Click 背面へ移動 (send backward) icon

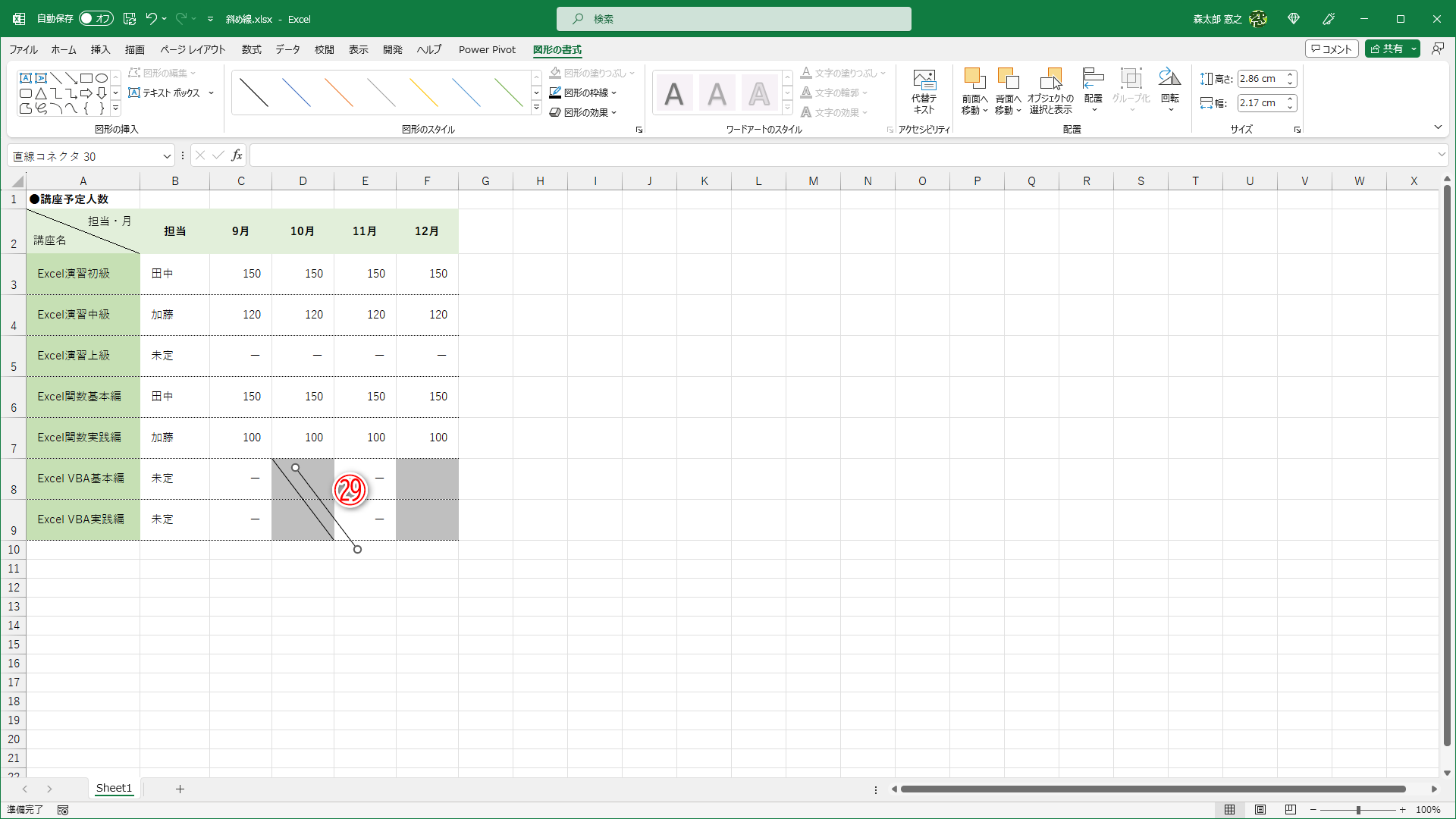(1008, 79)
